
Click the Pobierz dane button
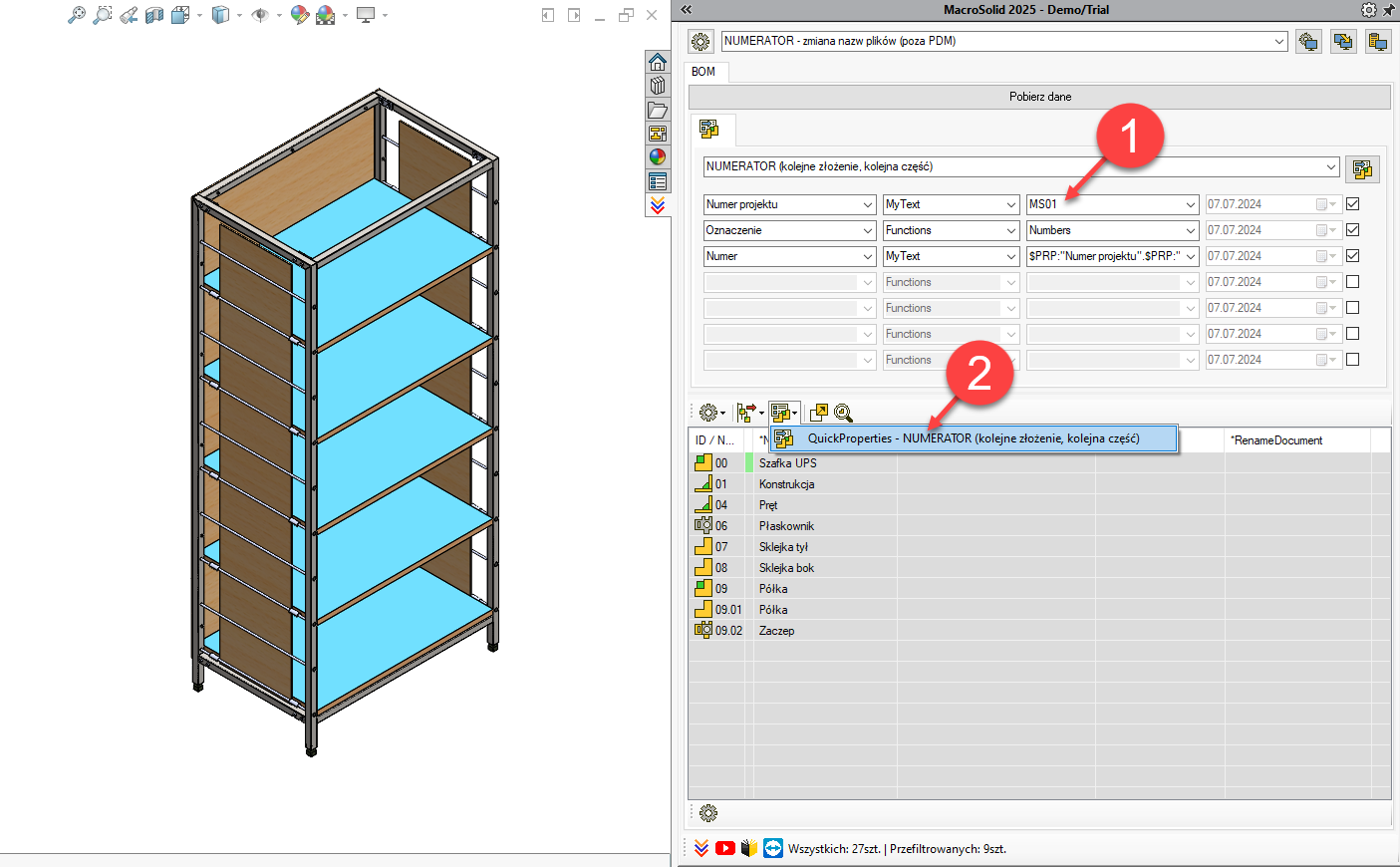1039,97
